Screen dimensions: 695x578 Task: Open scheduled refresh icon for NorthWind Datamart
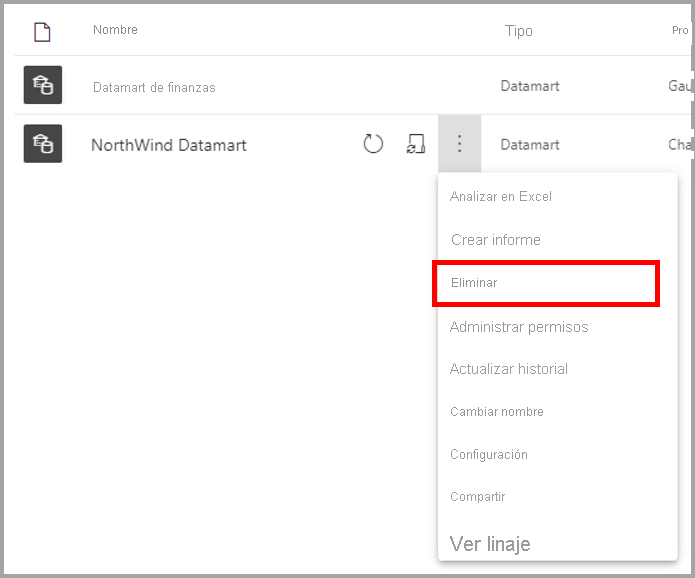pos(416,144)
